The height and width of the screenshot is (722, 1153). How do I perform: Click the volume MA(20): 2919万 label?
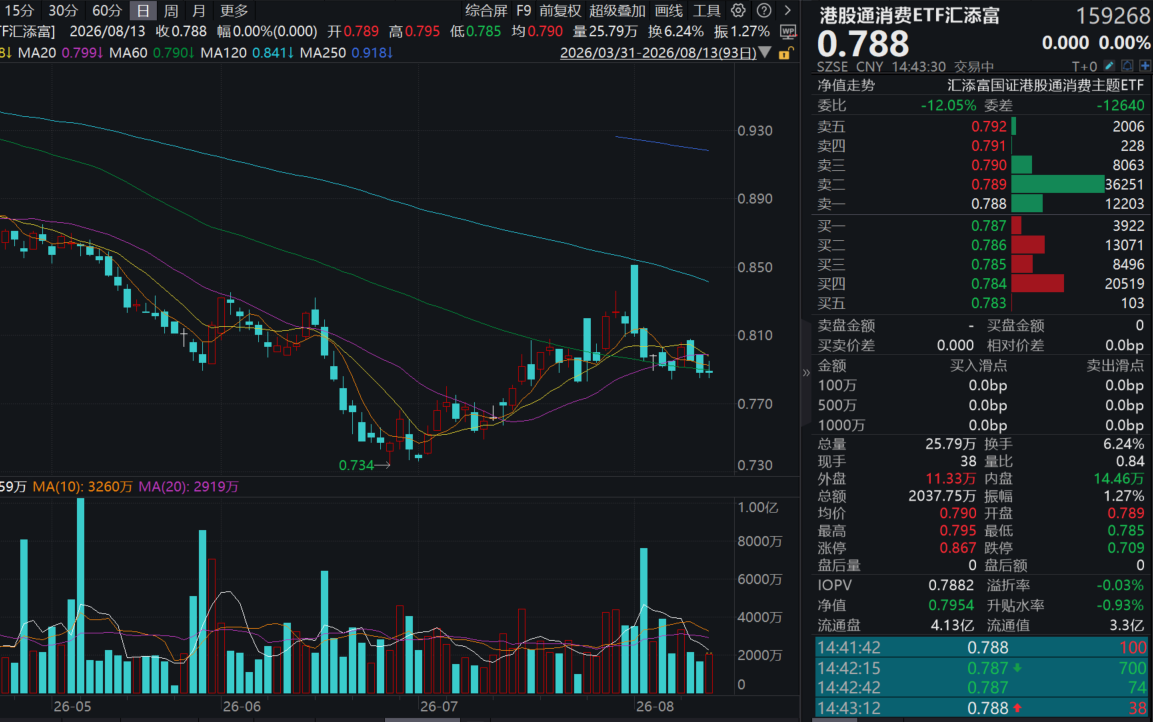click(x=188, y=487)
